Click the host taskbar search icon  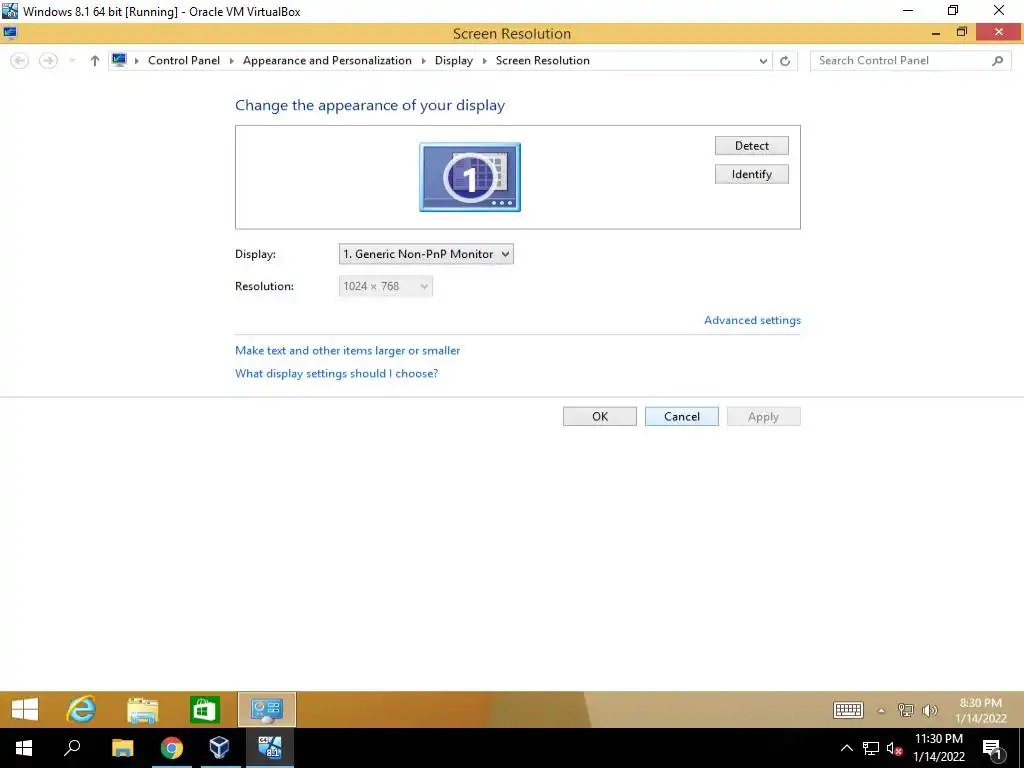click(x=72, y=748)
